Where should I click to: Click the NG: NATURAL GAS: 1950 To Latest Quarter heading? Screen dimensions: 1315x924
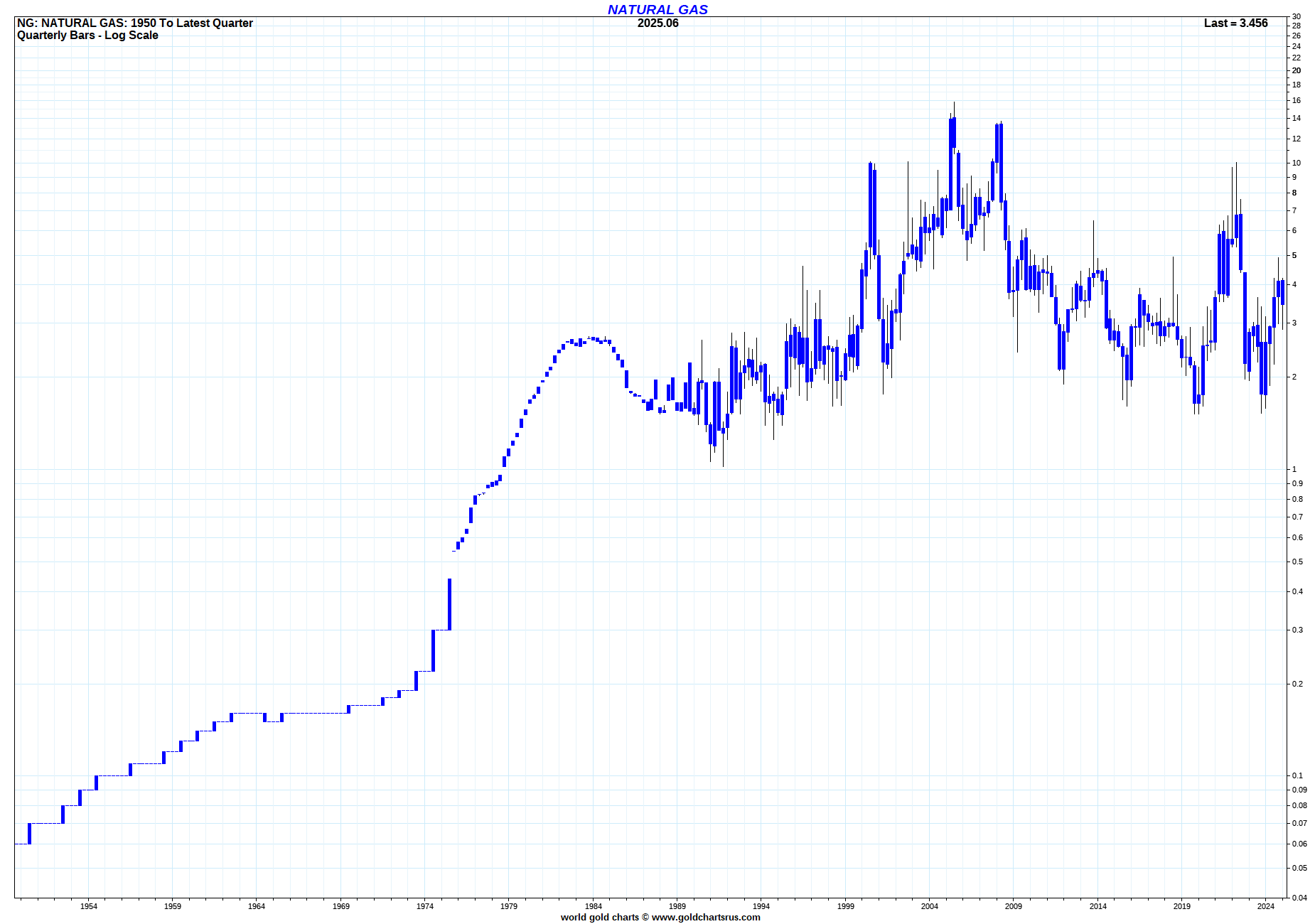(135, 23)
